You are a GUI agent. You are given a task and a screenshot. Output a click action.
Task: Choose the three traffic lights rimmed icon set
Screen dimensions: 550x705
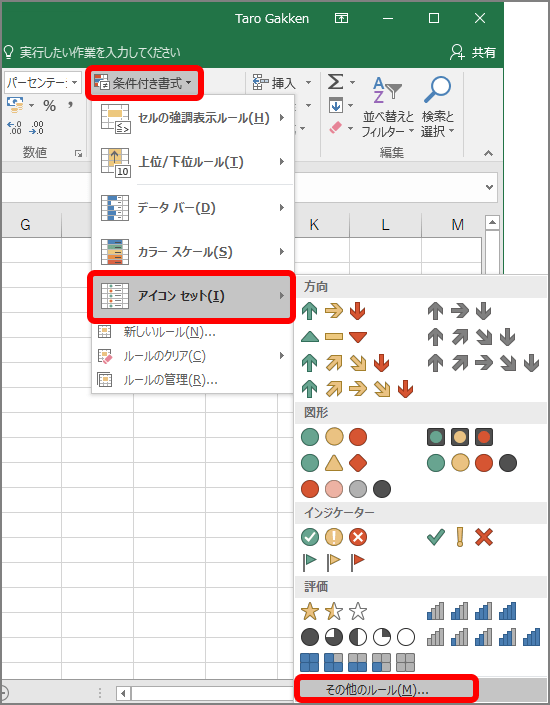[460, 437]
